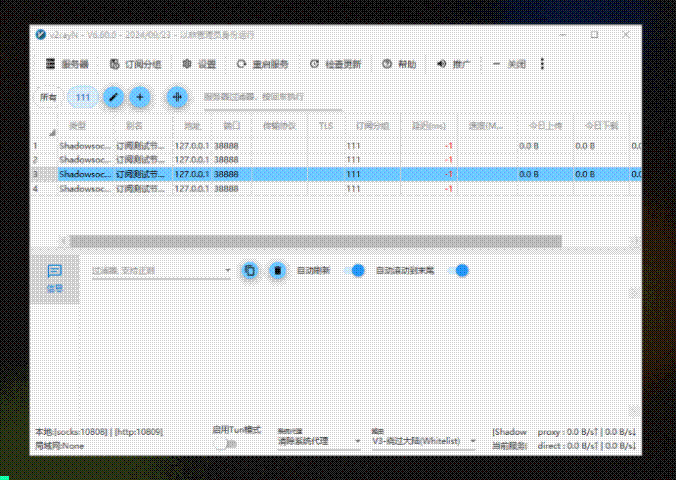676x480 pixels.
Task: Click 重启服务 to restart the service
Action: click(x=262, y=64)
